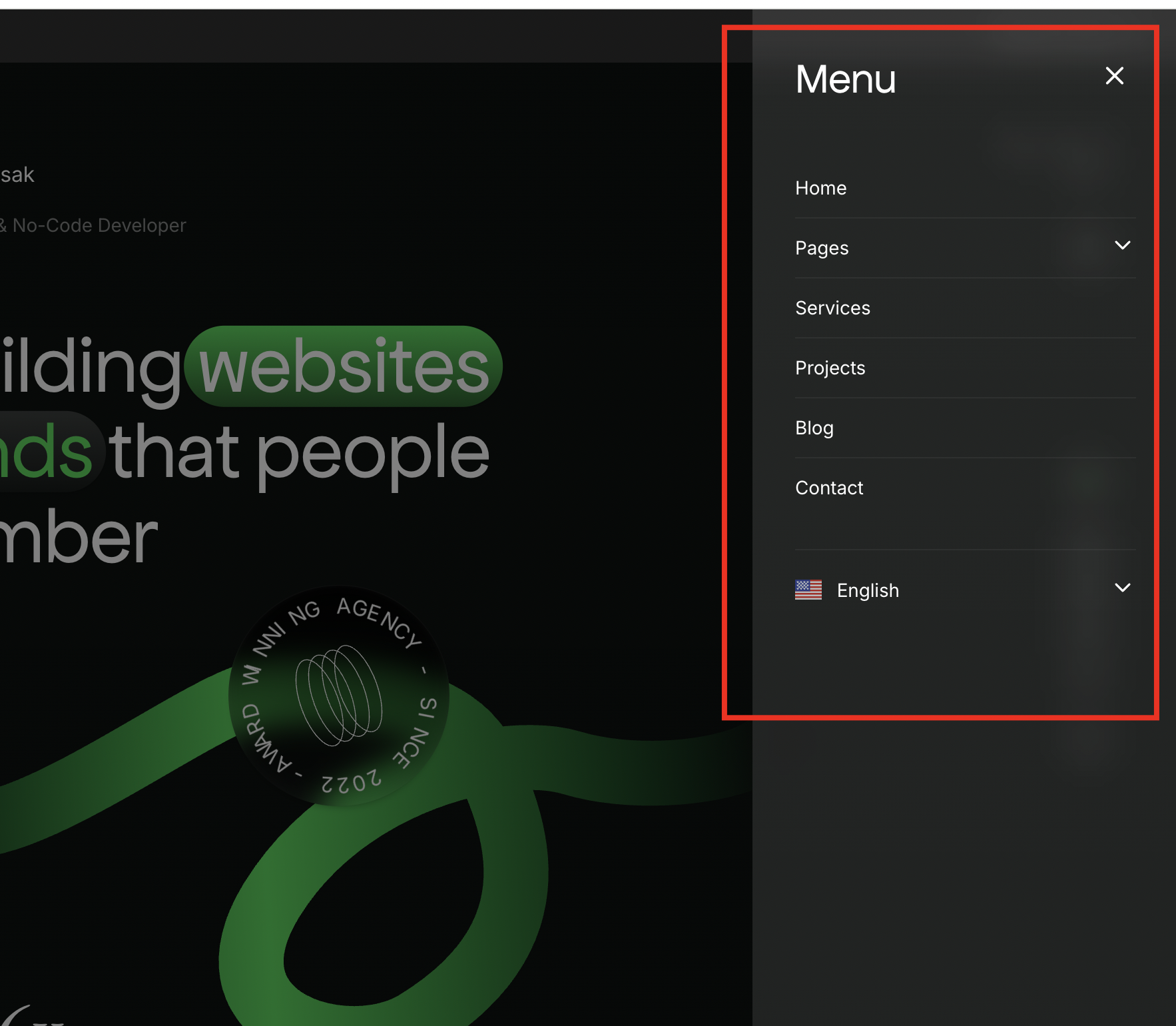Go to the Contact page
Screen dimensions: 1176x1026
[828, 487]
